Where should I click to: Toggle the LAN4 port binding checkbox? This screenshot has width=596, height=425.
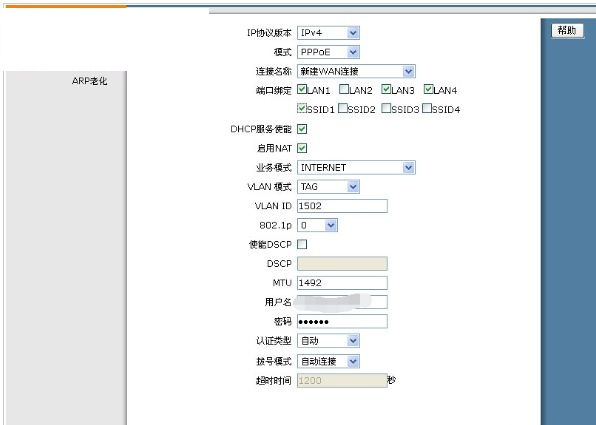[x=428, y=89]
